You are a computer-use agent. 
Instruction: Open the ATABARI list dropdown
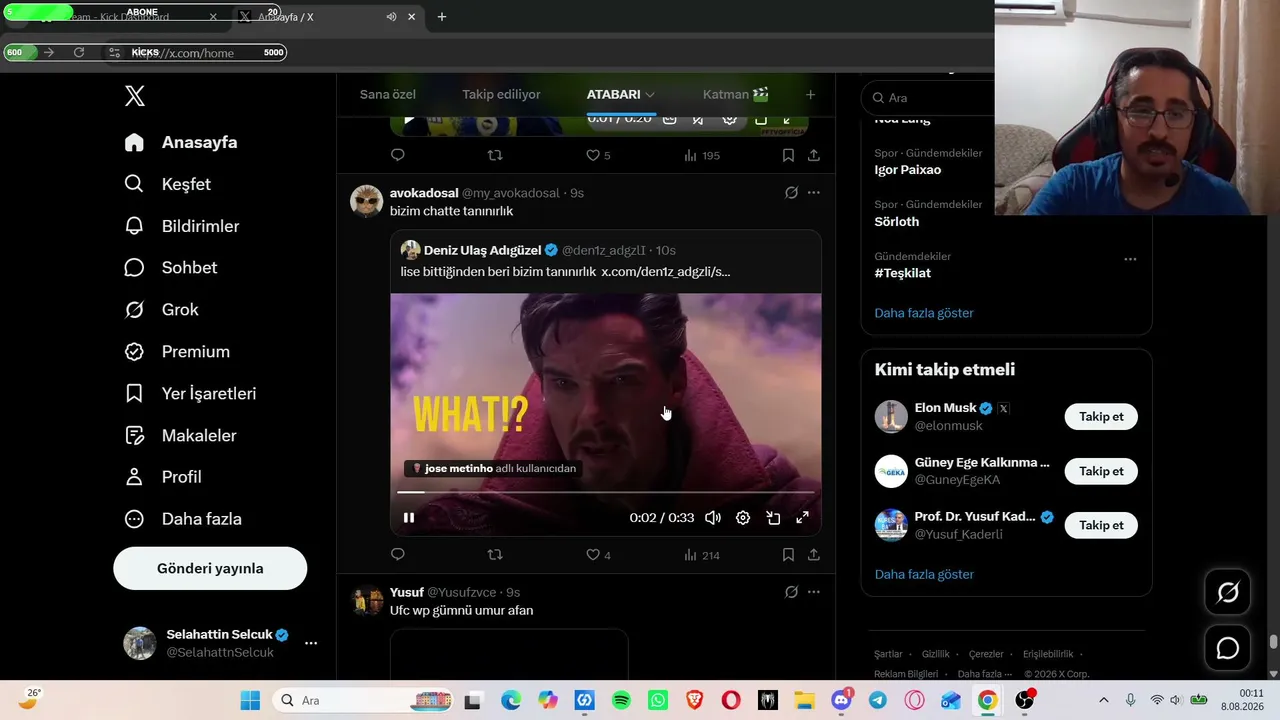click(621, 94)
